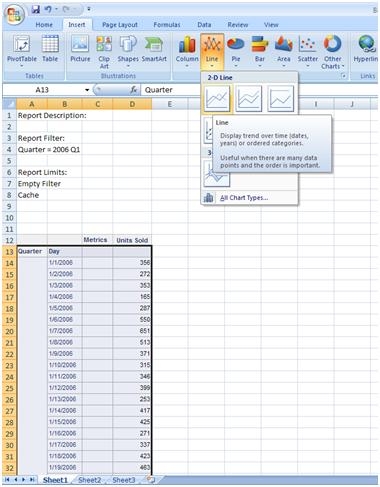
Task: Click the formula bar containing Quarter
Action: [171, 90]
